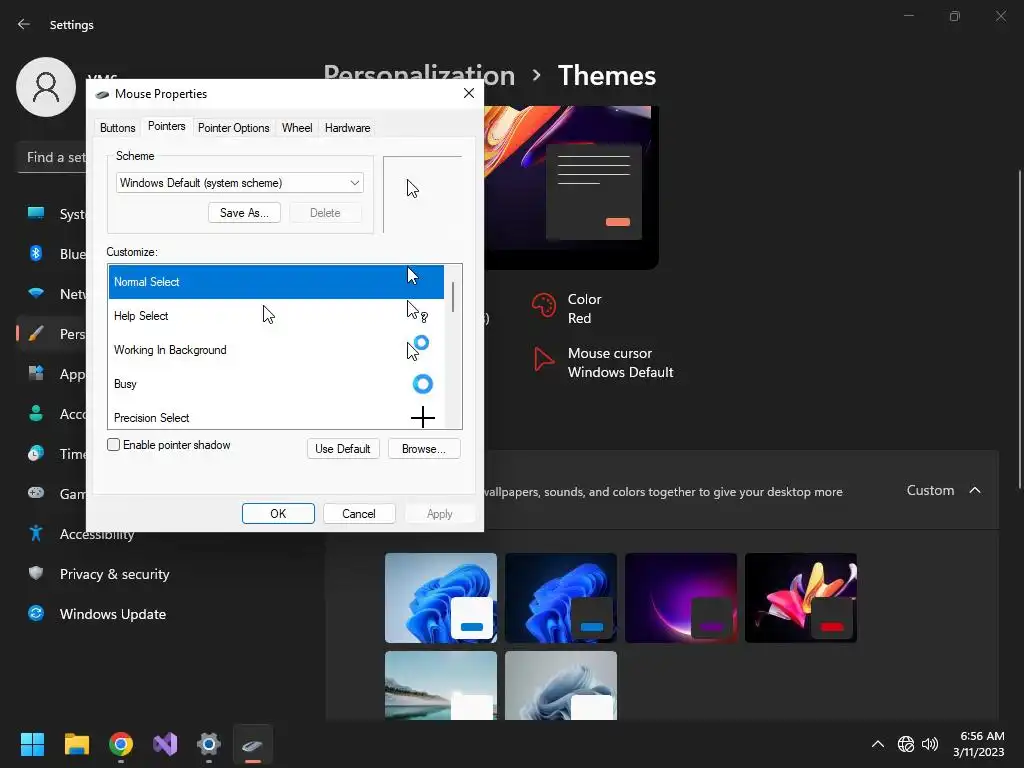Image resolution: width=1024 pixels, height=768 pixels.
Task: Collapse the Custom theme expander
Action: (x=975, y=490)
